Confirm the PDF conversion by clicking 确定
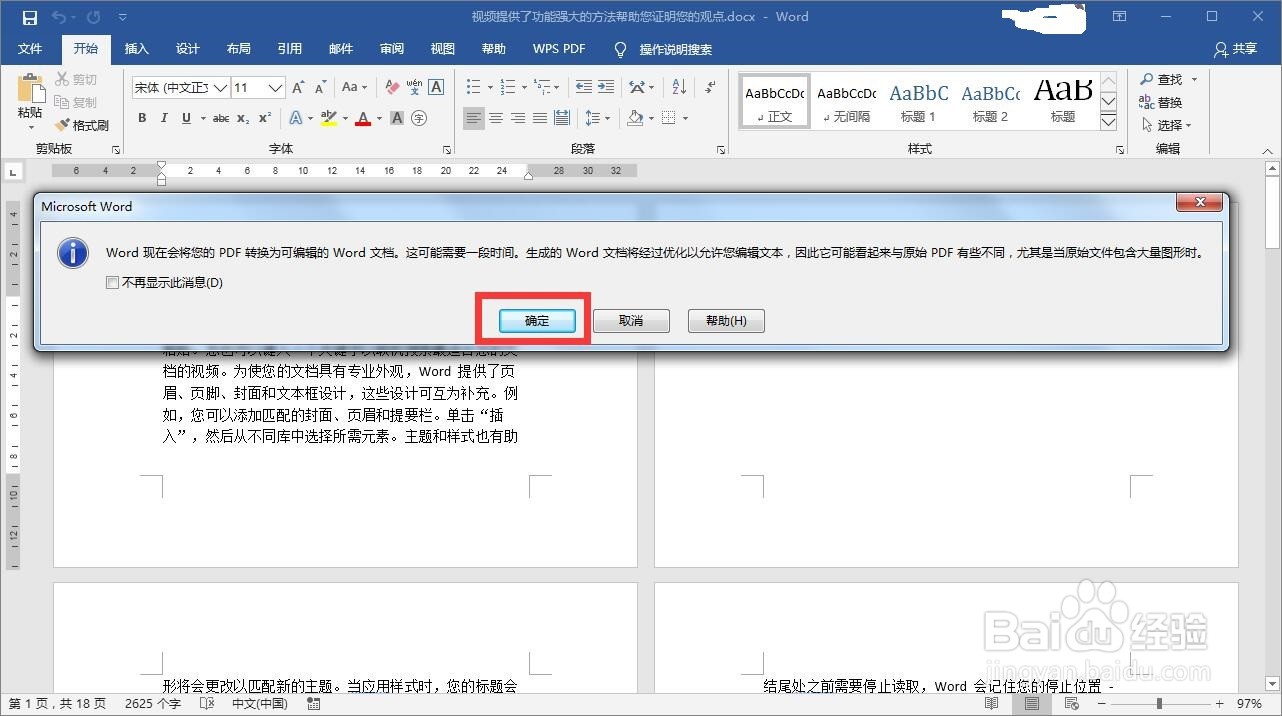The height and width of the screenshot is (716, 1282). click(x=535, y=320)
